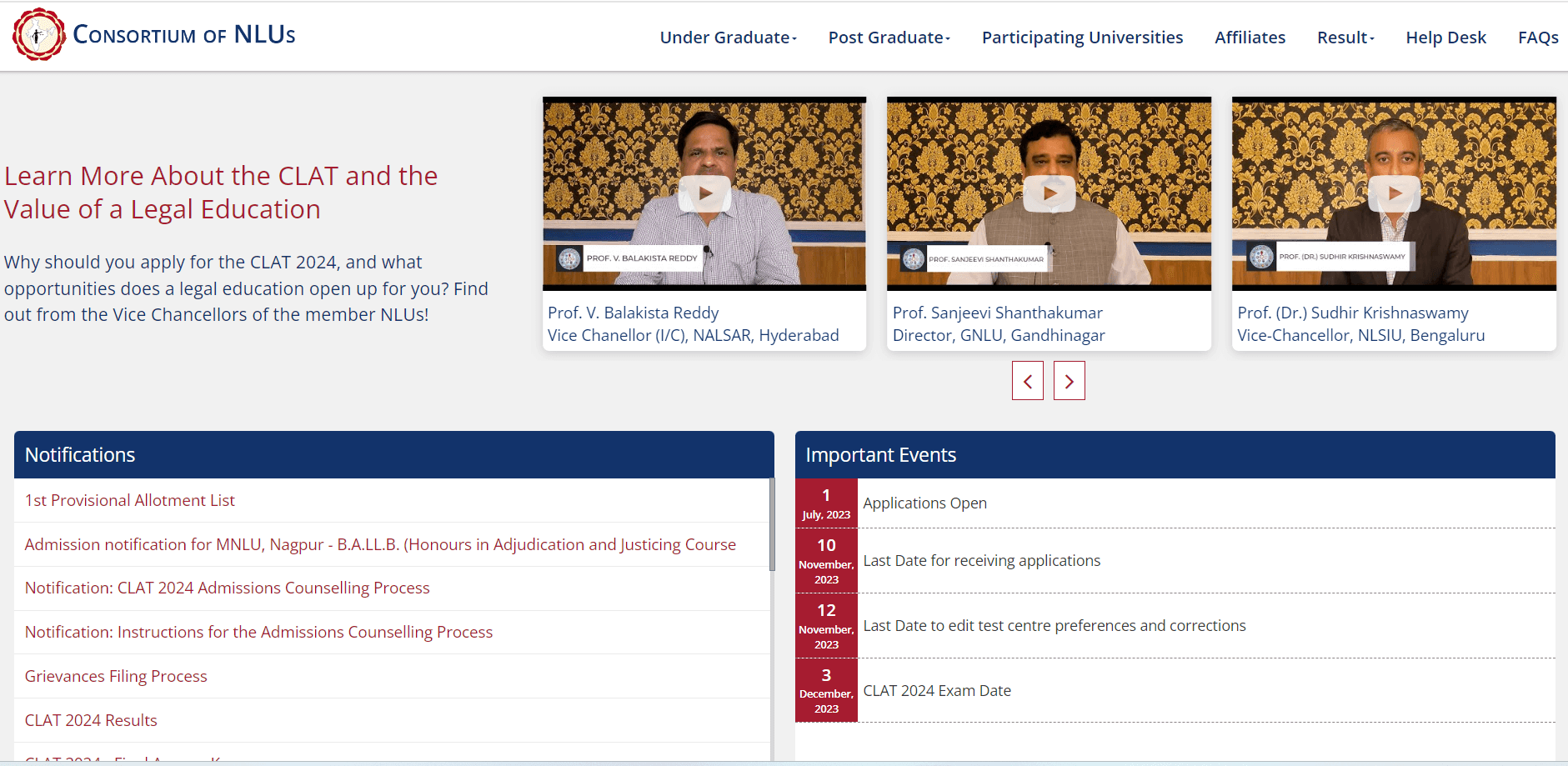
Task: Play the Prof. V. Balakista Reddy video
Action: coord(704,193)
